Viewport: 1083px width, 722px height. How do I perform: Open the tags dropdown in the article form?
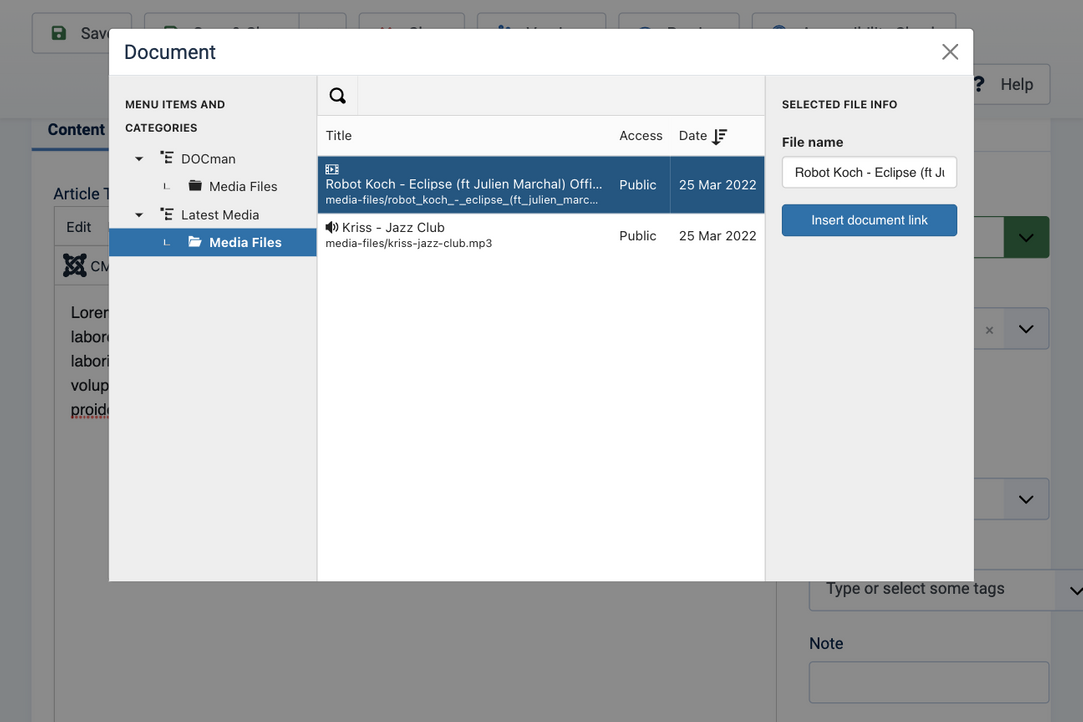coord(1074,590)
